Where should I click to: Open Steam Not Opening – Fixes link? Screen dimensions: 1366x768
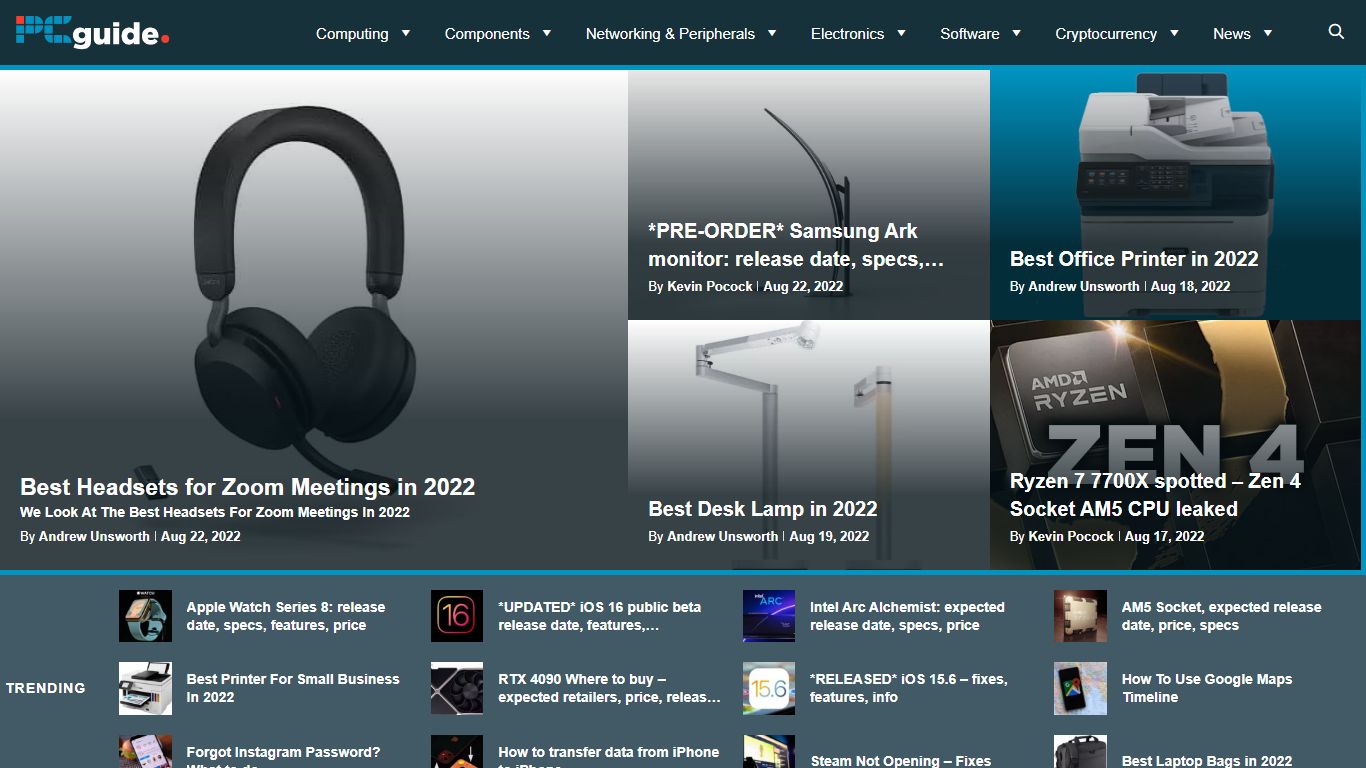901,761
